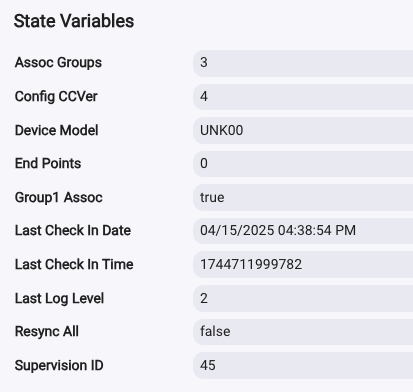This screenshot has height=392, width=413.
Task: Click the Assoc Groups label
Action: (x=58, y=63)
